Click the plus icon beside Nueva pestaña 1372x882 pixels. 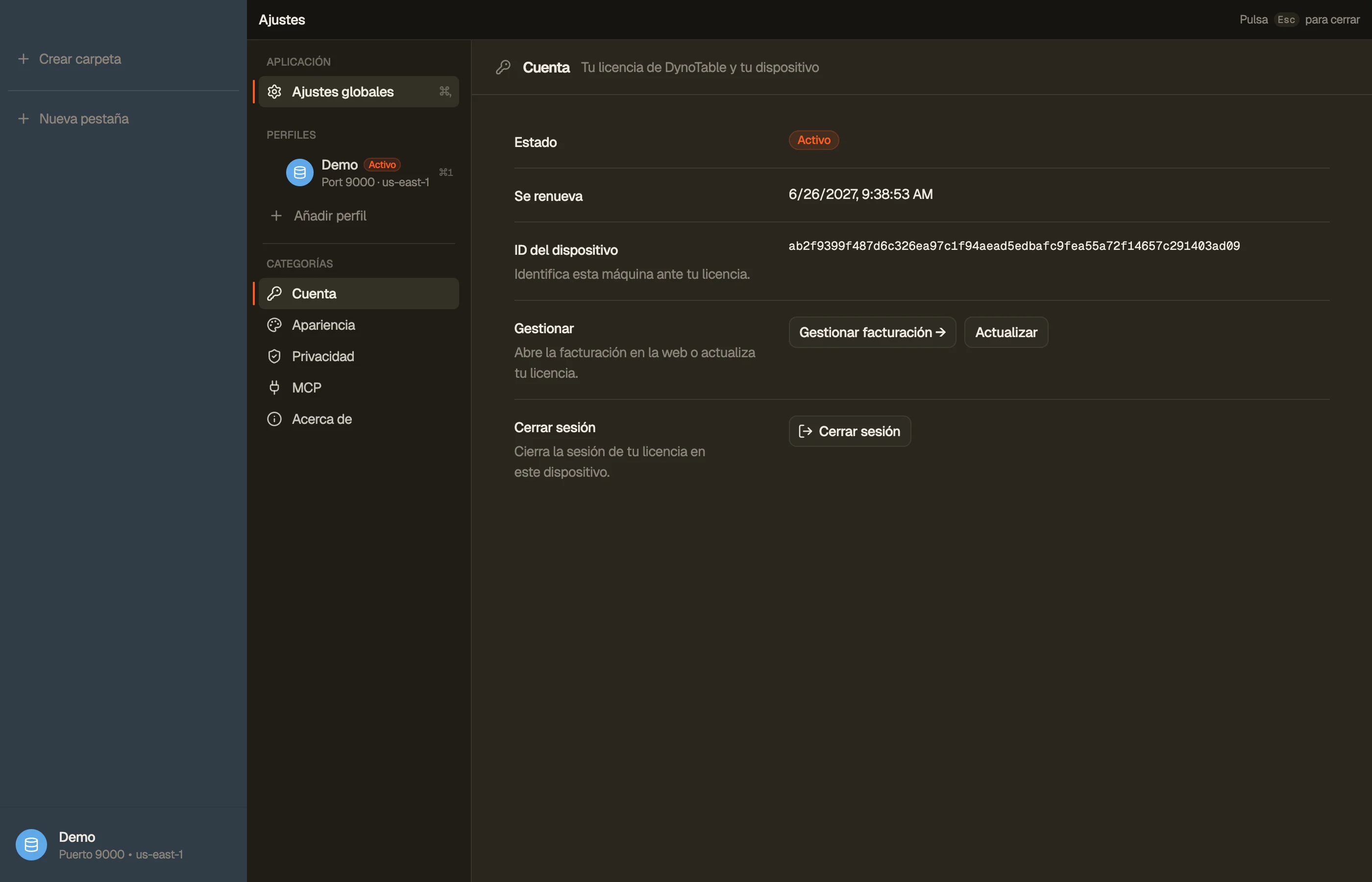[x=24, y=119]
